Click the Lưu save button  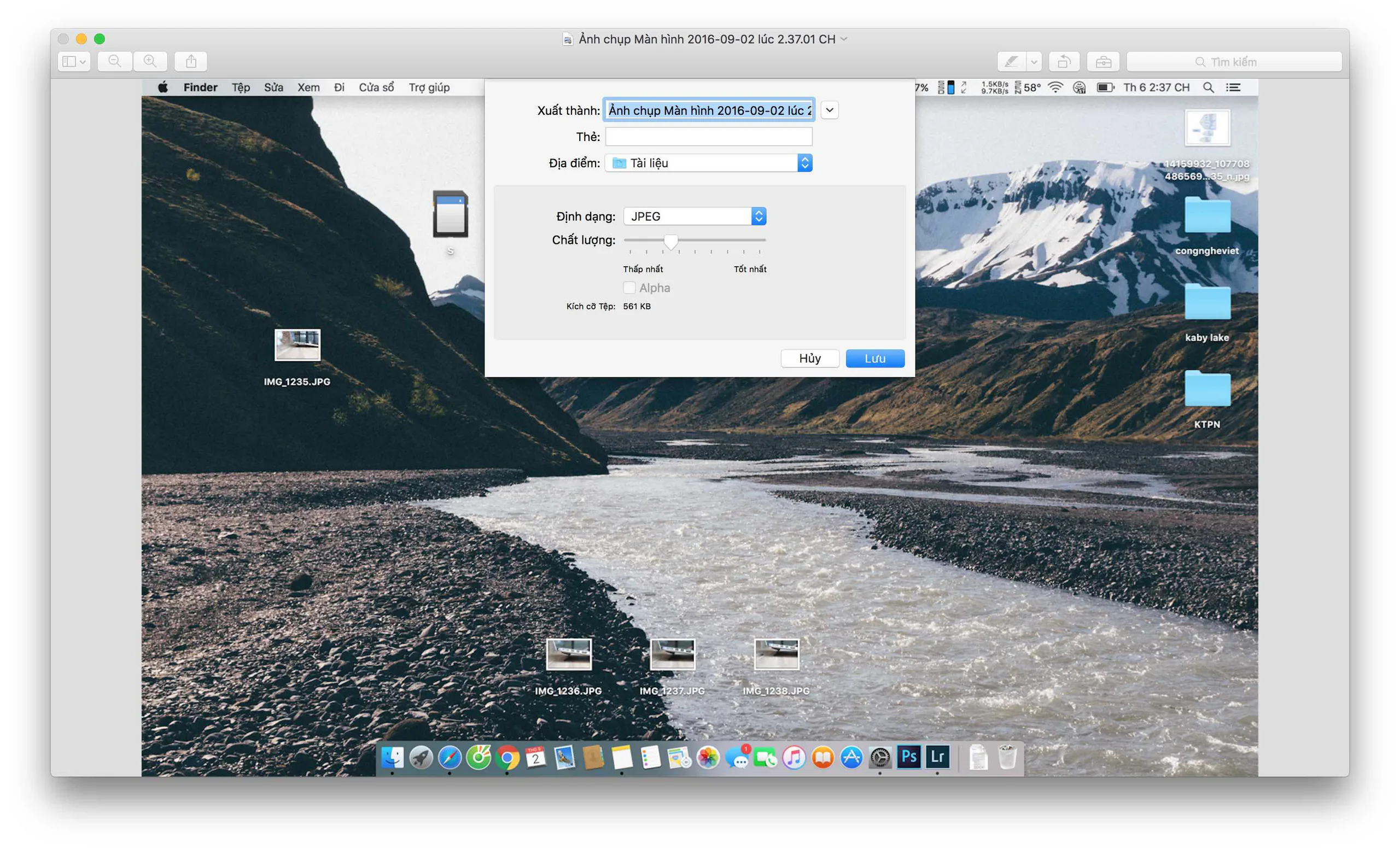point(875,358)
